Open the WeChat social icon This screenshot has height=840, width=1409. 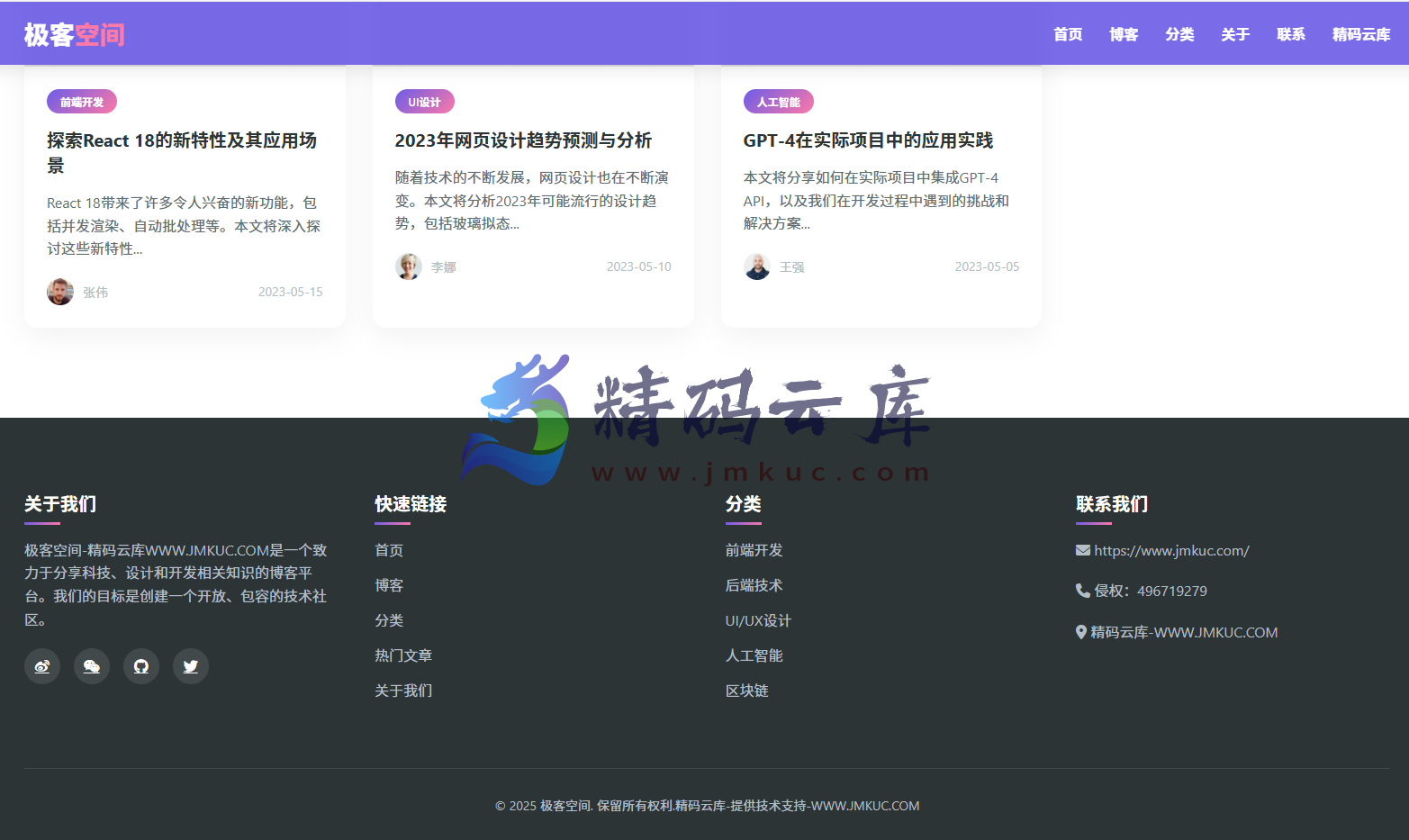pos(92,666)
